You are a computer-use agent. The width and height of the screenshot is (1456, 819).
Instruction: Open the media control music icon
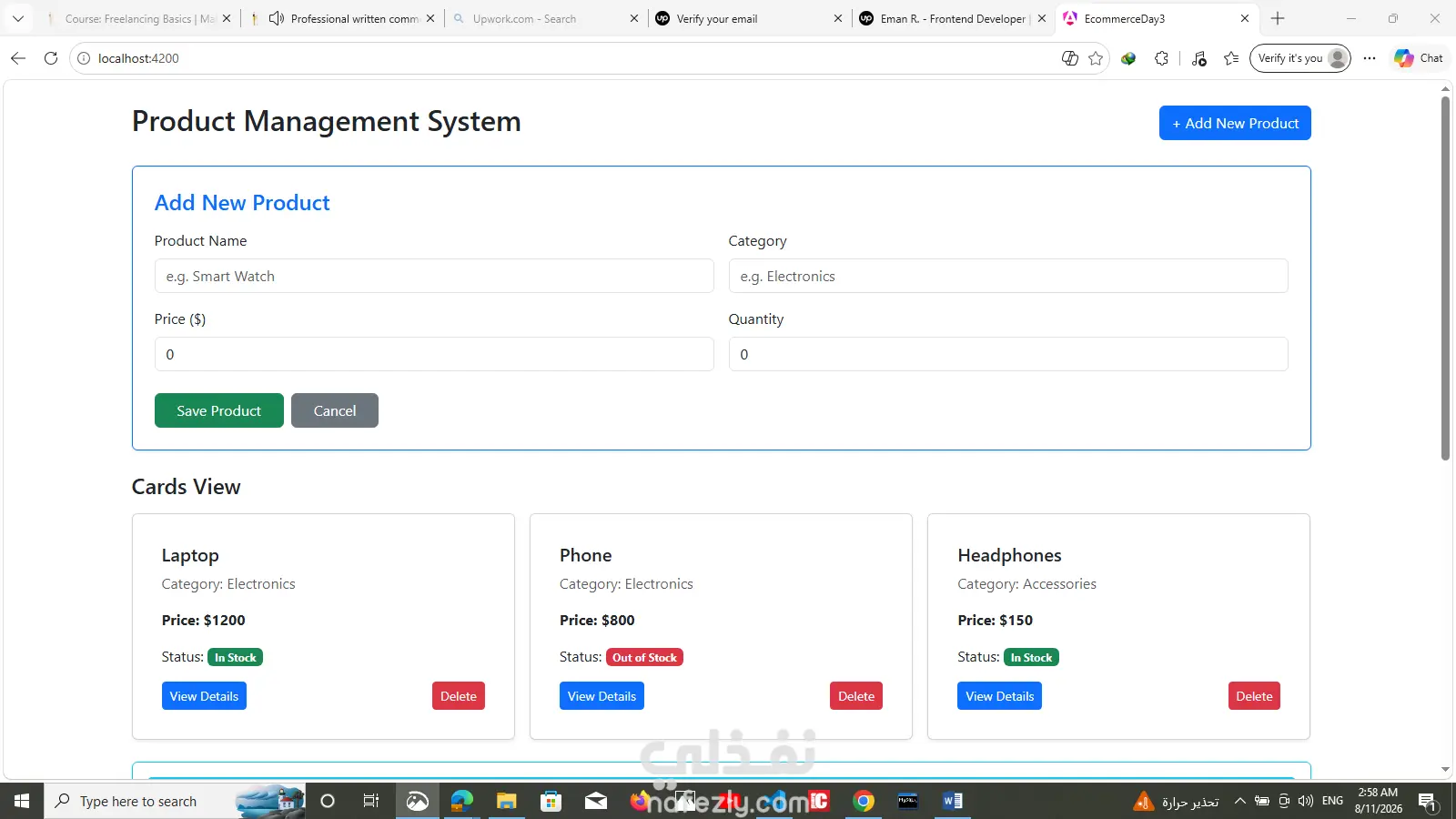1199,58
